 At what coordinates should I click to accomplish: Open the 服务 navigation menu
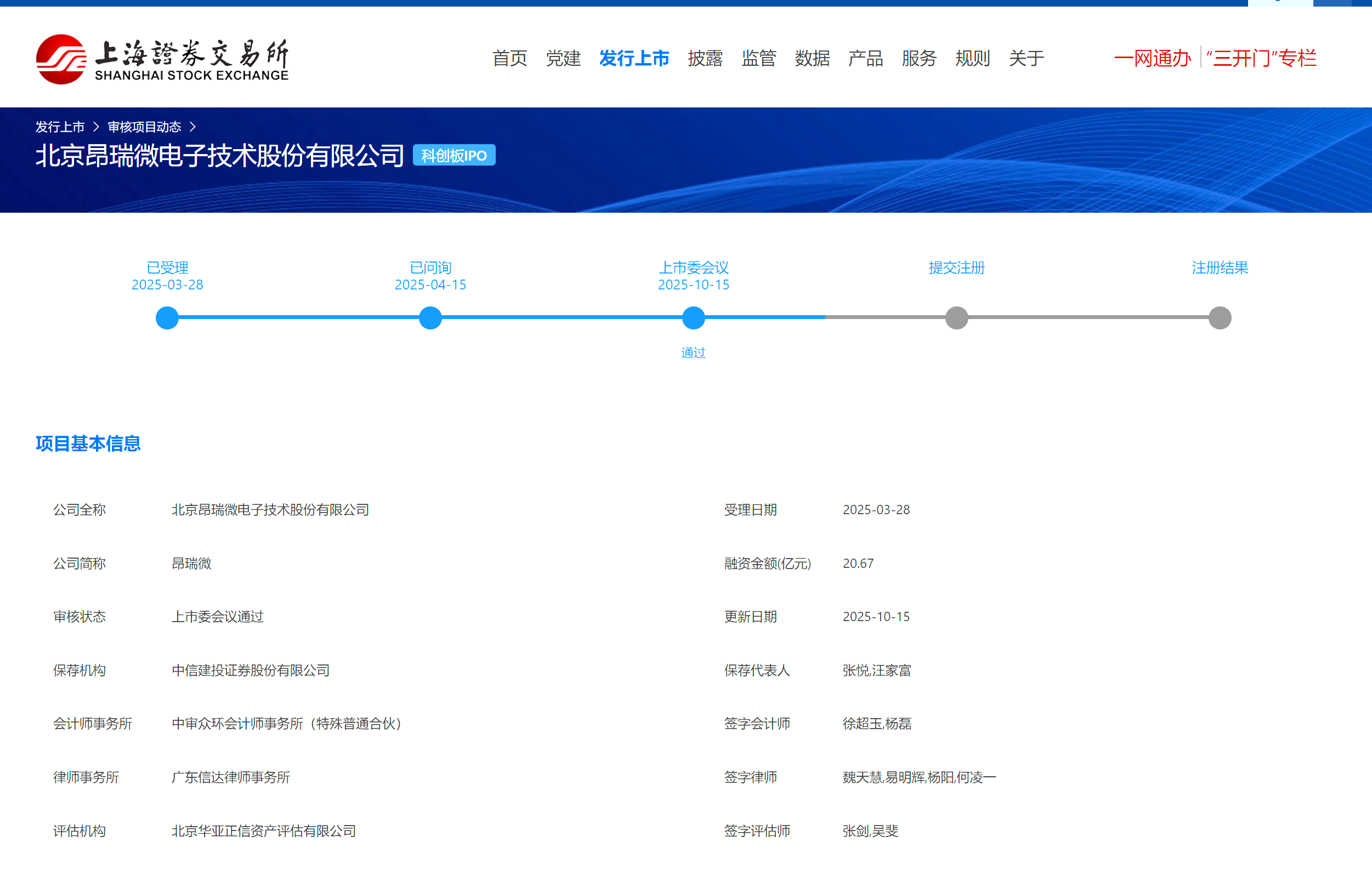point(919,58)
